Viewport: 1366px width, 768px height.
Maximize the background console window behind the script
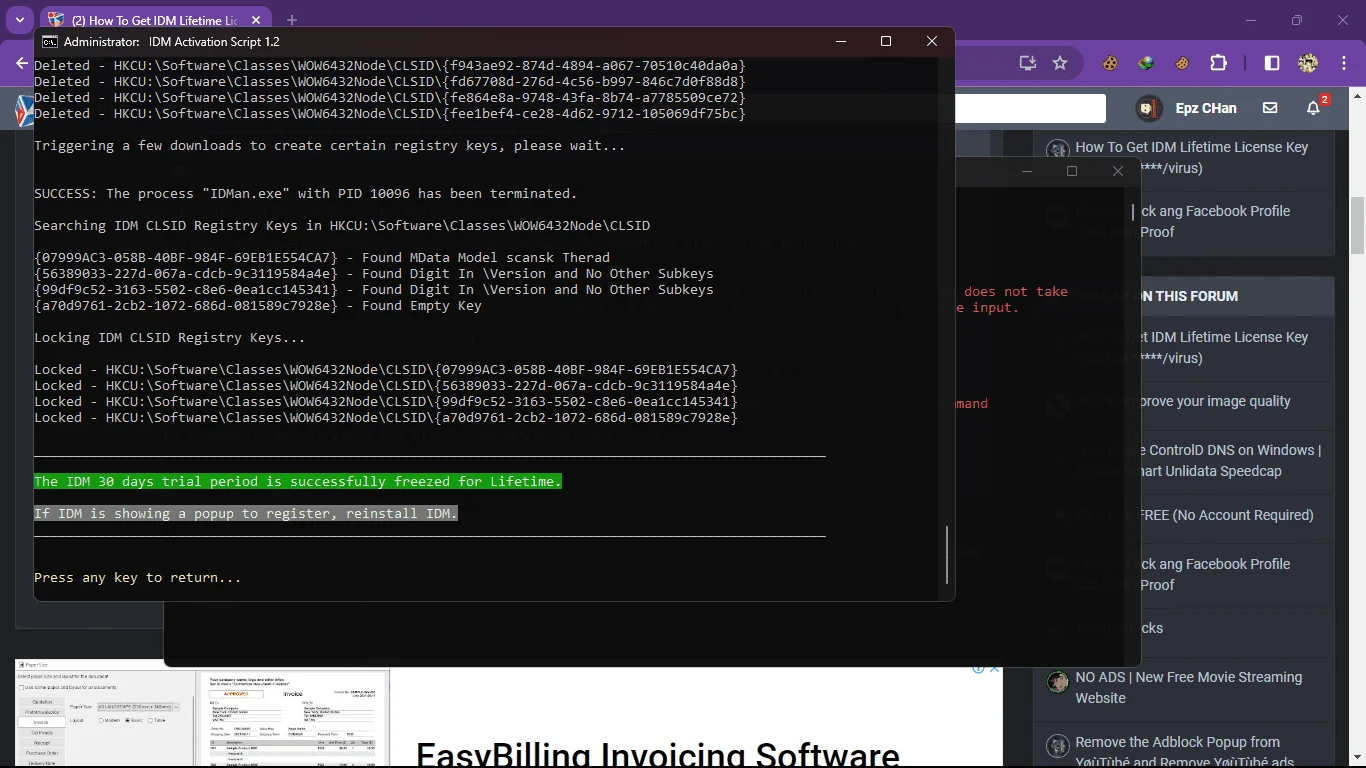pos(1072,171)
